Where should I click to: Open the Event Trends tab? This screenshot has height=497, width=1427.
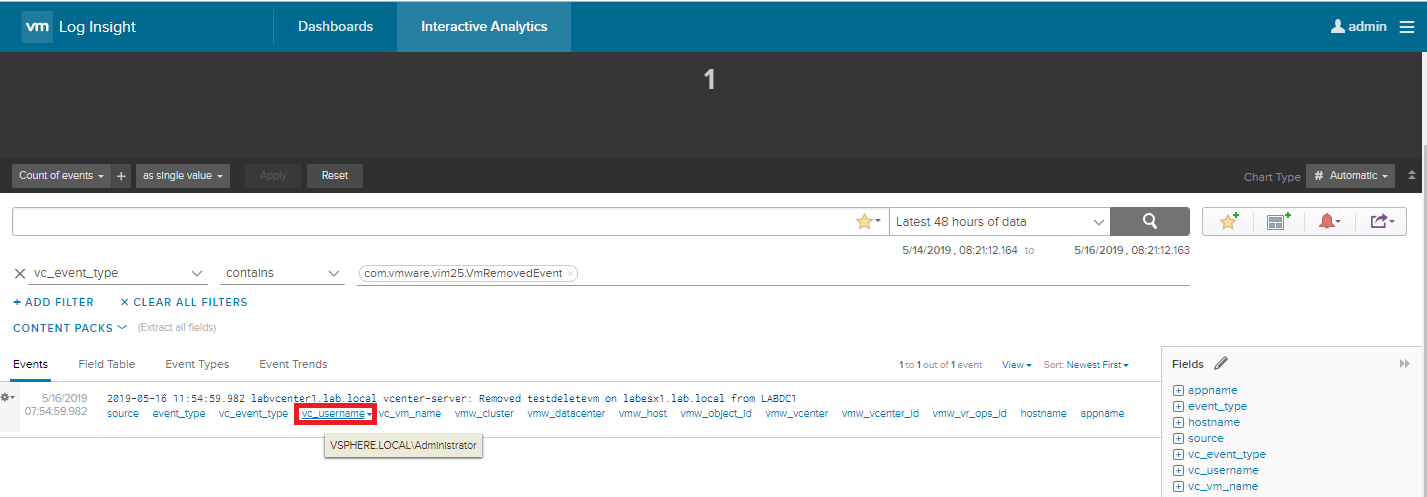point(293,364)
